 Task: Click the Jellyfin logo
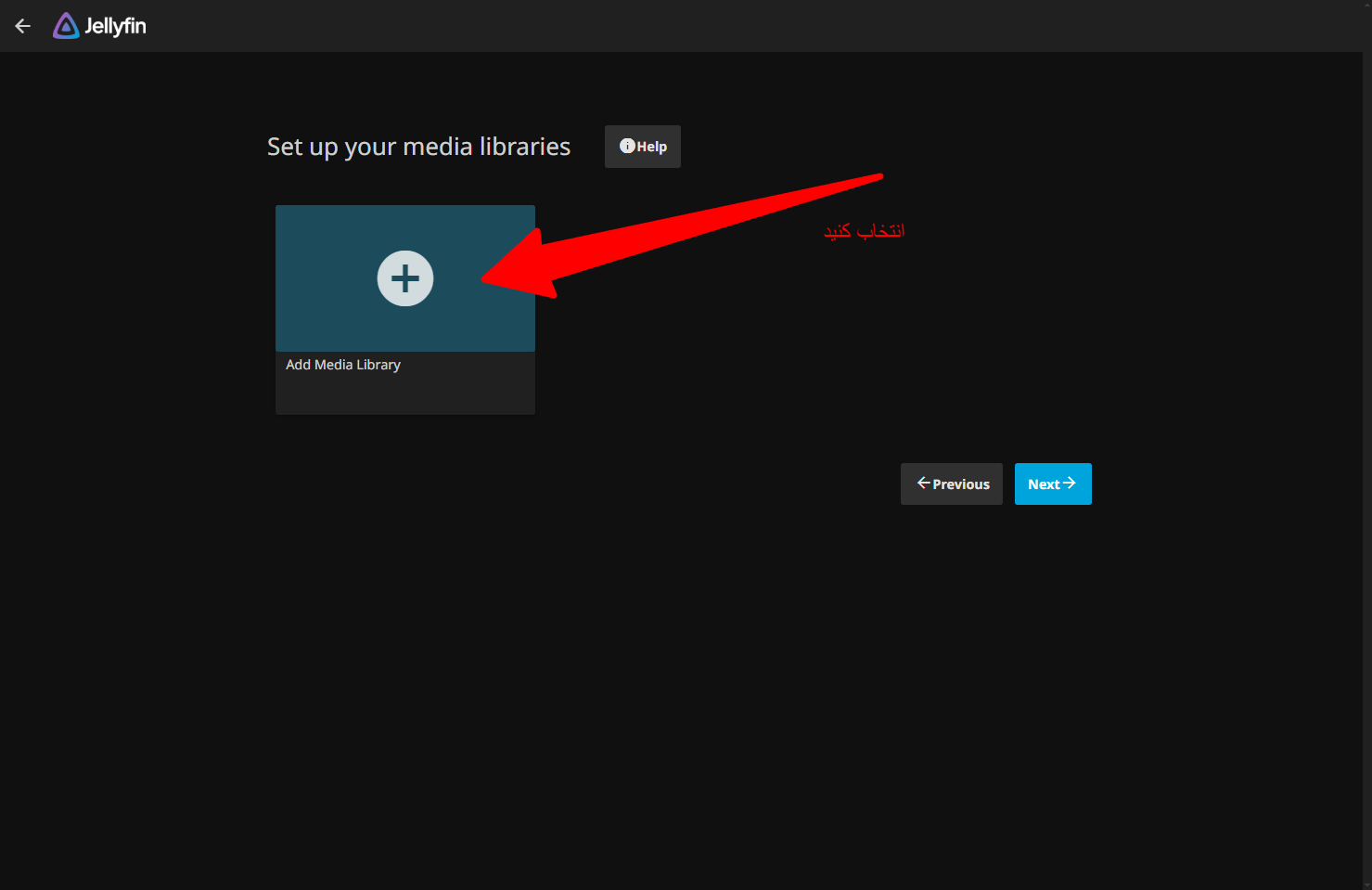coord(99,26)
